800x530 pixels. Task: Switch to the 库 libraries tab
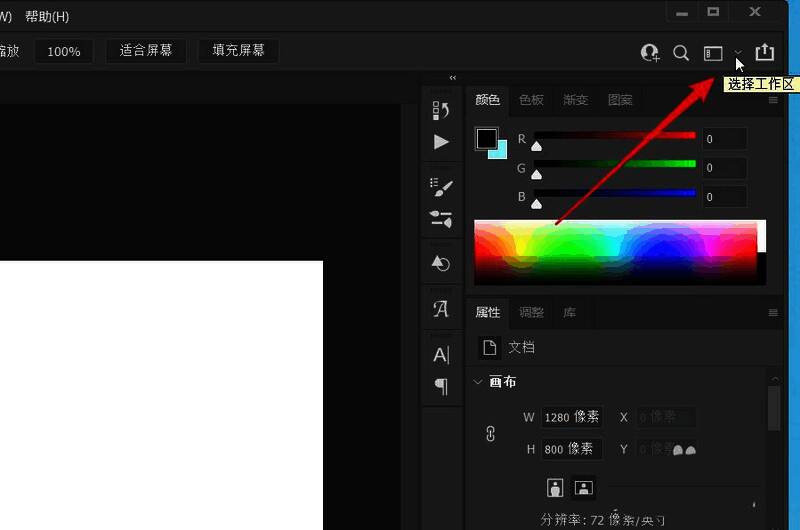(x=569, y=312)
